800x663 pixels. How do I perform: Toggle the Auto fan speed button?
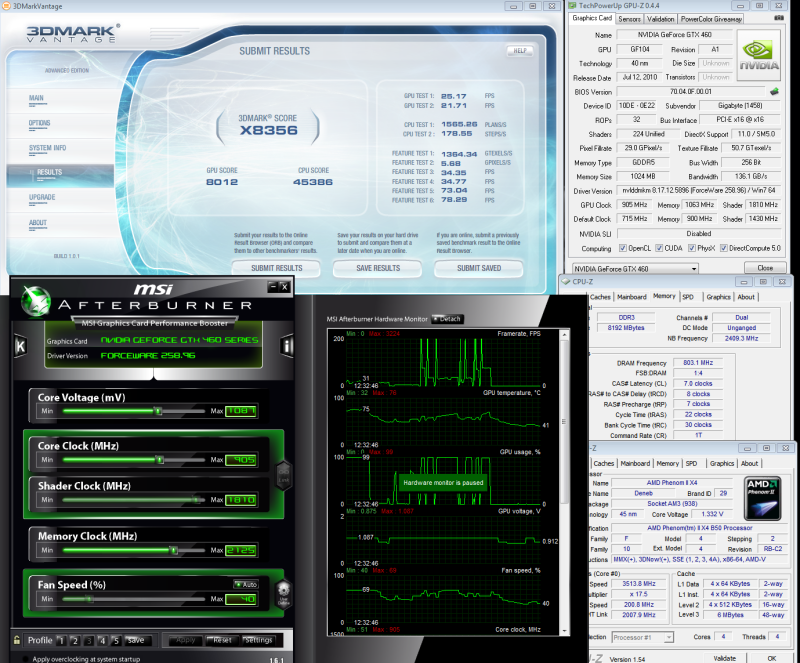pos(245,584)
